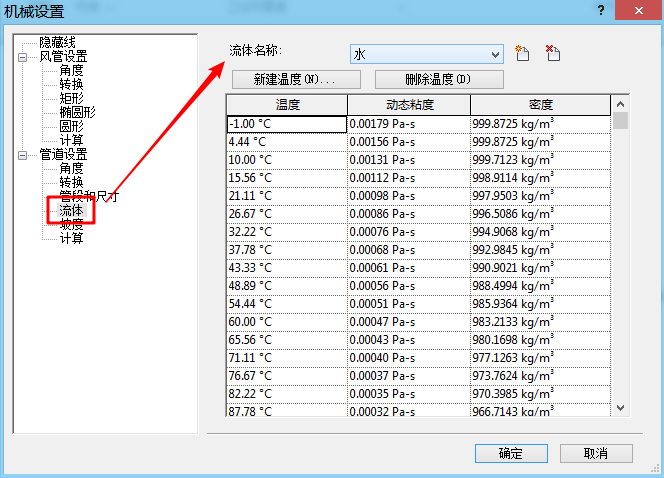Click the 998.9114 kg/m³ density cell
This screenshot has width=664, height=478.
point(540,178)
